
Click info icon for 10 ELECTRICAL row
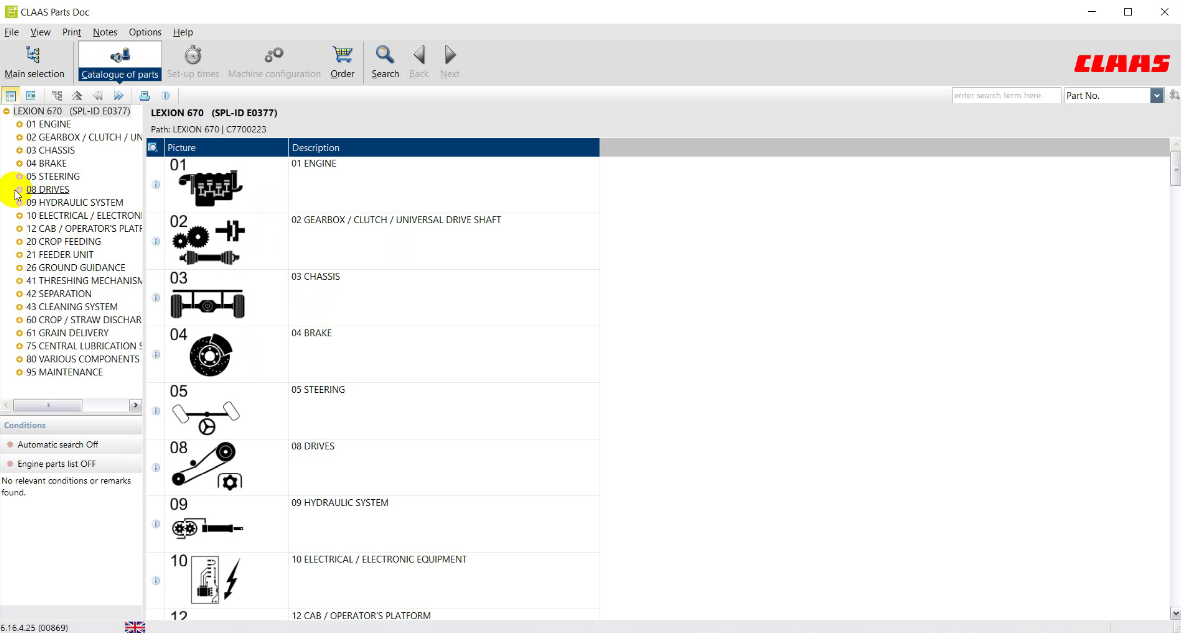(x=156, y=580)
